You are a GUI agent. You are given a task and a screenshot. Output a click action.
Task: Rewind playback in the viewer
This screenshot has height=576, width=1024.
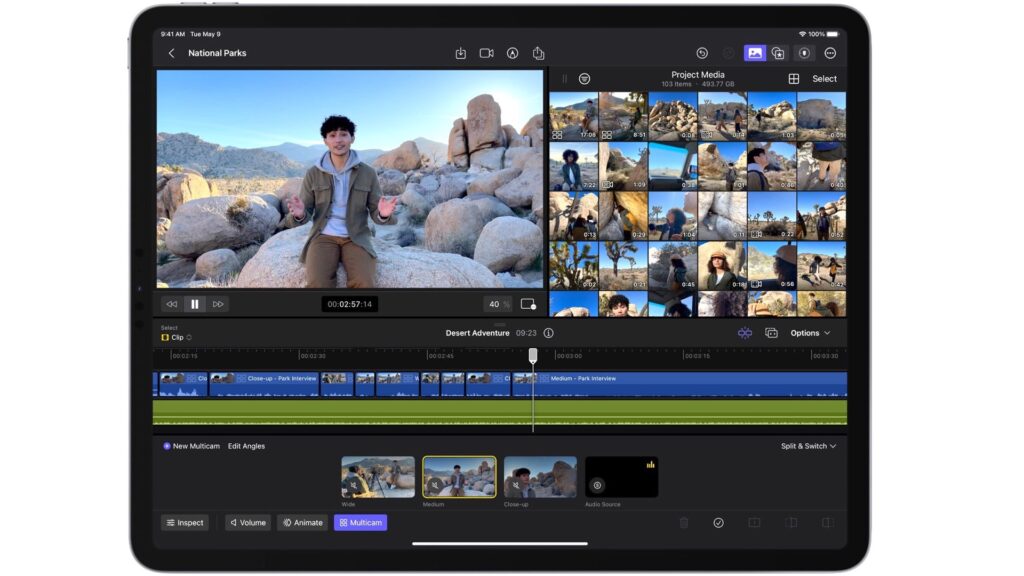point(172,304)
